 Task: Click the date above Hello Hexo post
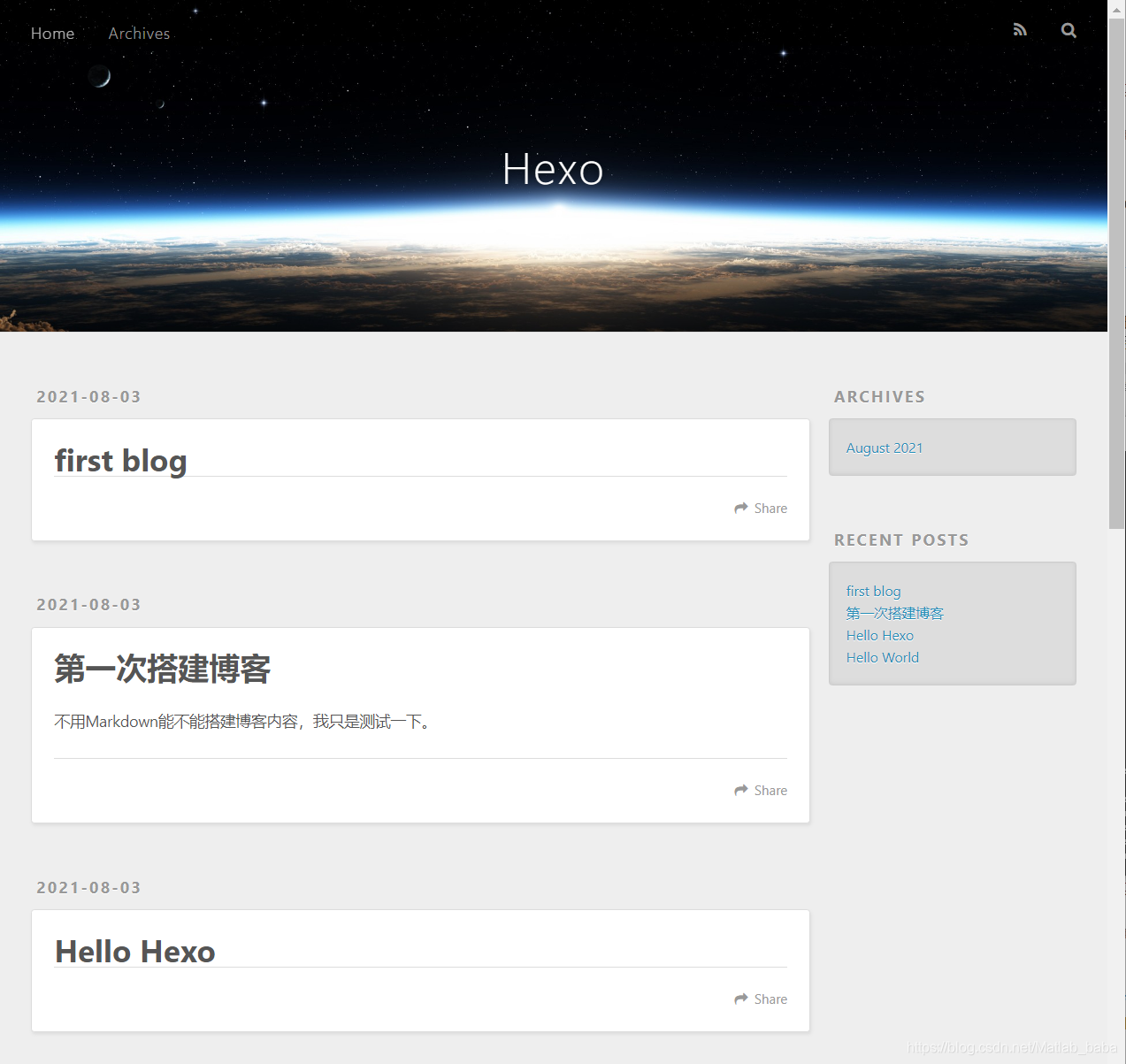pyautogui.click(x=88, y=887)
